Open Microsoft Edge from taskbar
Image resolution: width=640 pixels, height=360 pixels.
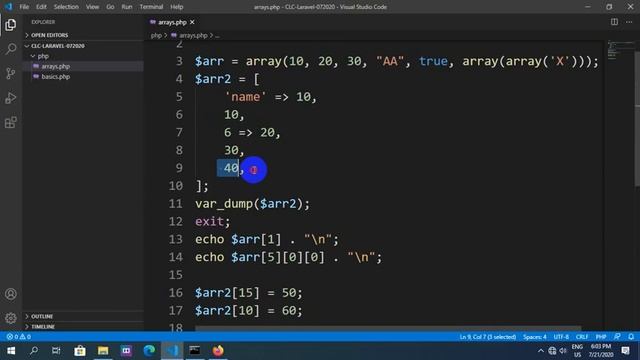point(149,351)
